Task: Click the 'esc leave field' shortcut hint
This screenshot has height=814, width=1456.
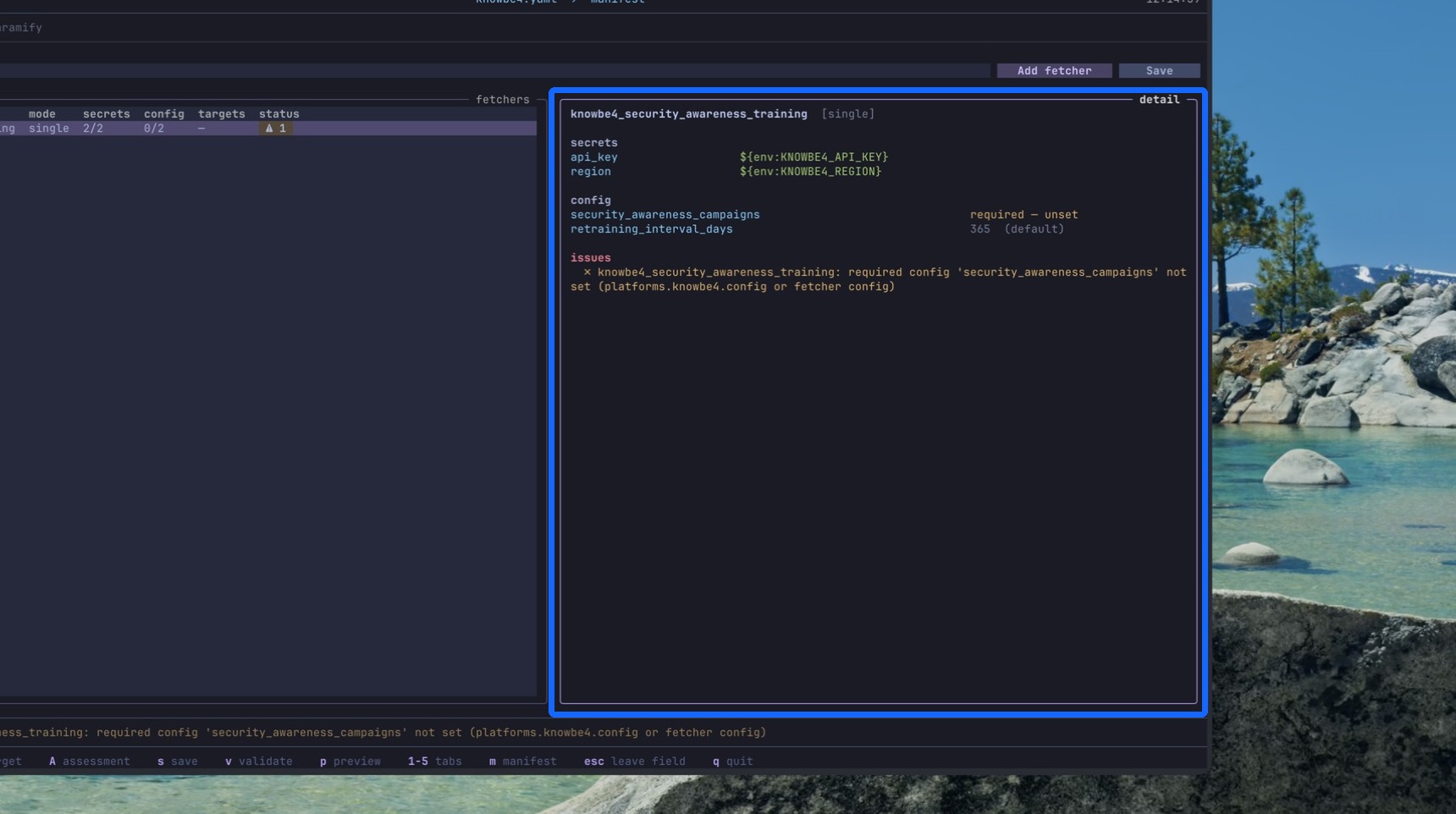Action: pyautogui.click(x=635, y=762)
